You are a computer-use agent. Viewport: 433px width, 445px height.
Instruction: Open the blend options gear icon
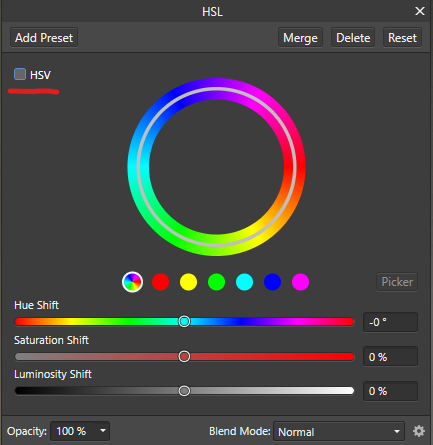419,431
